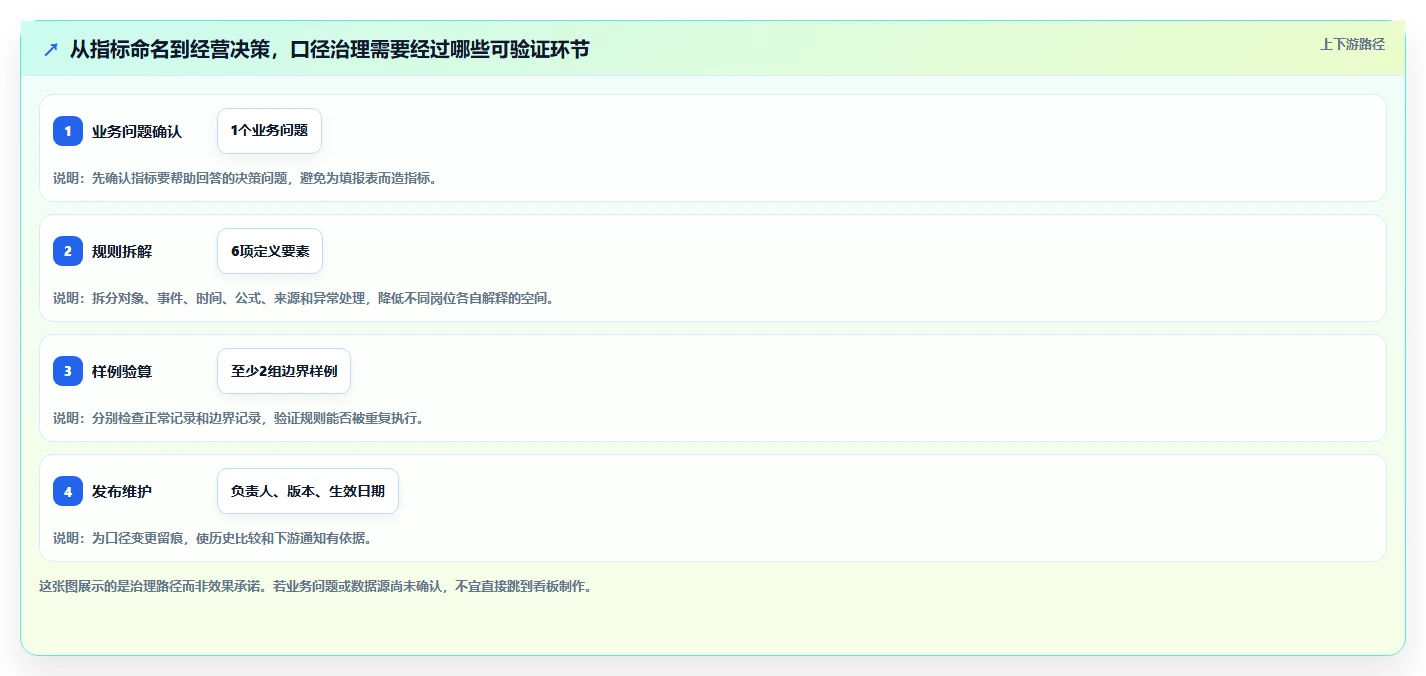Select the 样例验算 step title
The height and width of the screenshot is (676, 1426).
pyautogui.click(x=122, y=371)
